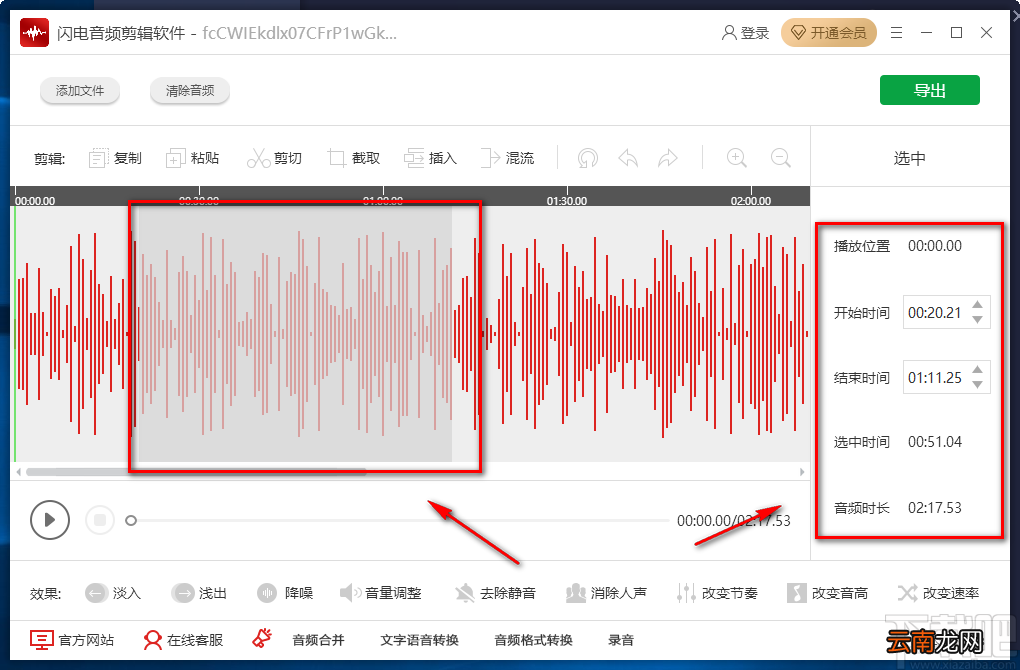Image resolution: width=1020 pixels, height=670 pixels.
Task: Increase 开始时间 with the up arrow
Action: pos(977,304)
